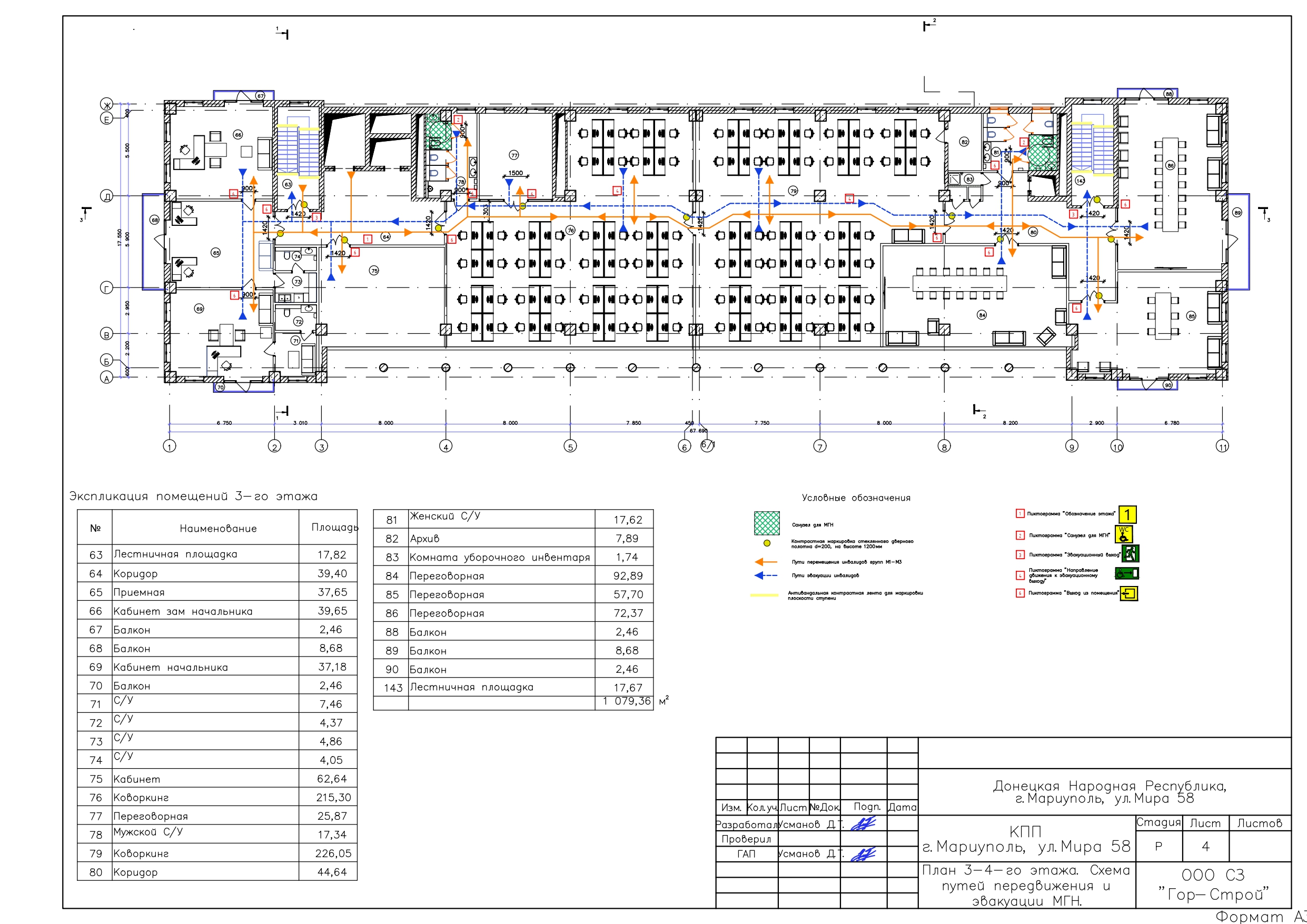The image size is (1307, 924).
Task: Click the yellow room exit arrow pictogram
Action: (x=1129, y=594)
